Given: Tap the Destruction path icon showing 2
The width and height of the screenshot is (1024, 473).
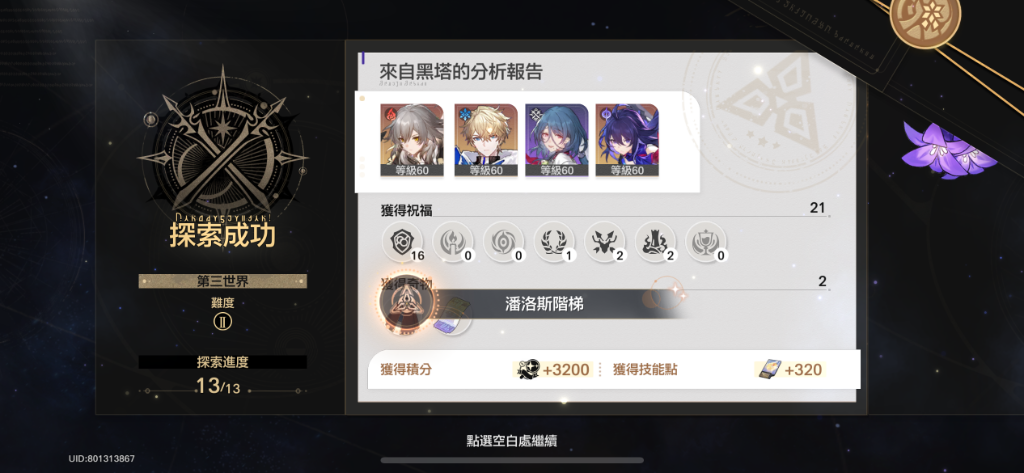Looking at the screenshot, I should (655, 242).
